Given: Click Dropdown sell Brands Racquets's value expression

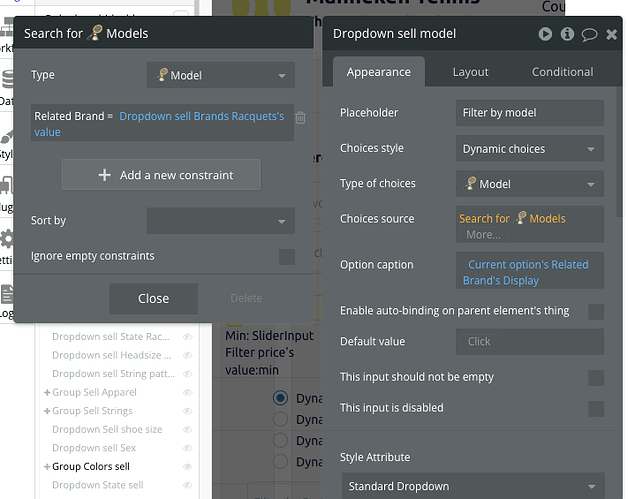Looking at the screenshot, I should [x=159, y=124].
